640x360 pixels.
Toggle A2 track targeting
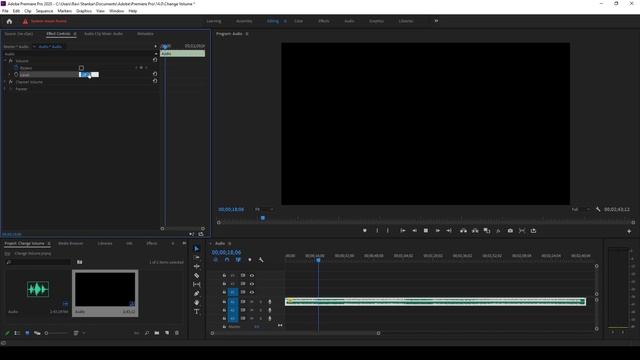(233, 310)
